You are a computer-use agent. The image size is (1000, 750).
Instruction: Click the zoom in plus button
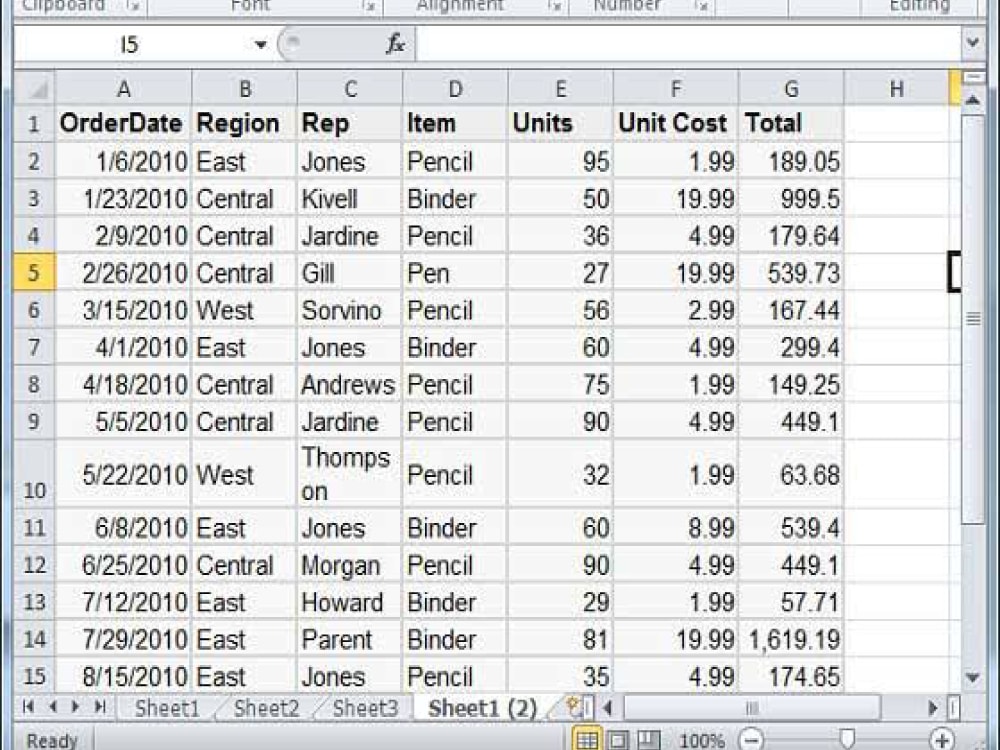pyautogui.click(x=943, y=740)
